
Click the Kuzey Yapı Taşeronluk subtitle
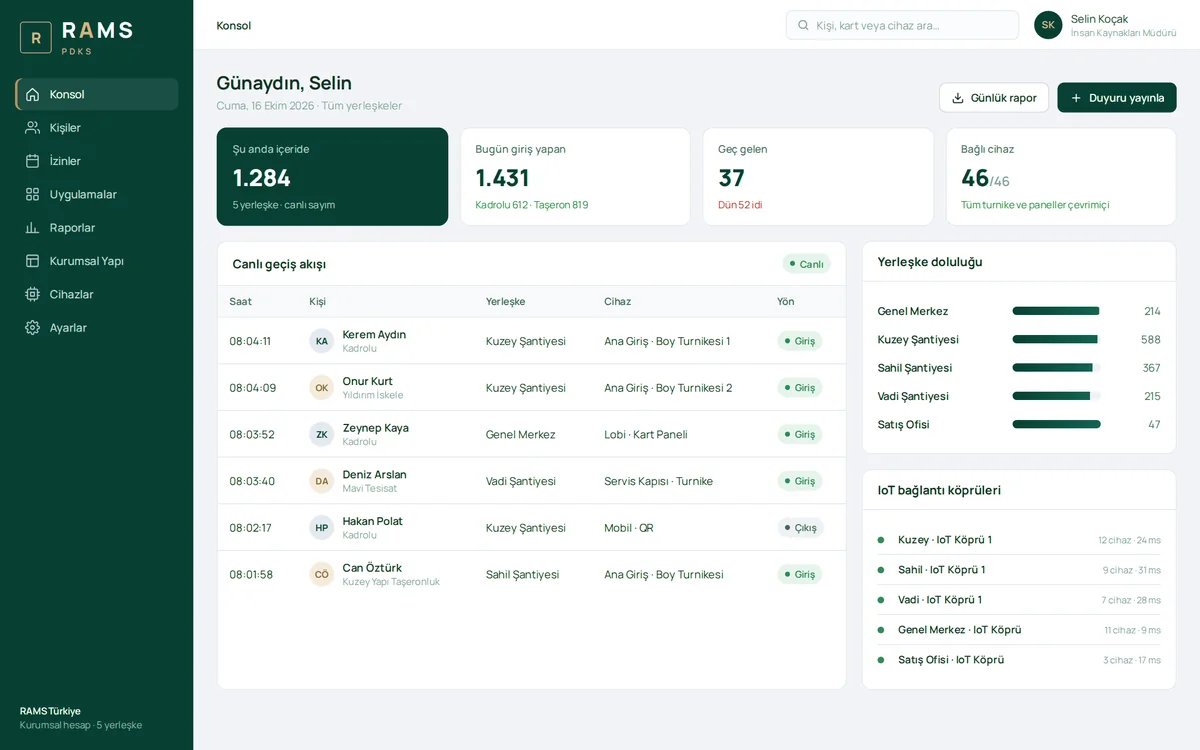pos(391,582)
